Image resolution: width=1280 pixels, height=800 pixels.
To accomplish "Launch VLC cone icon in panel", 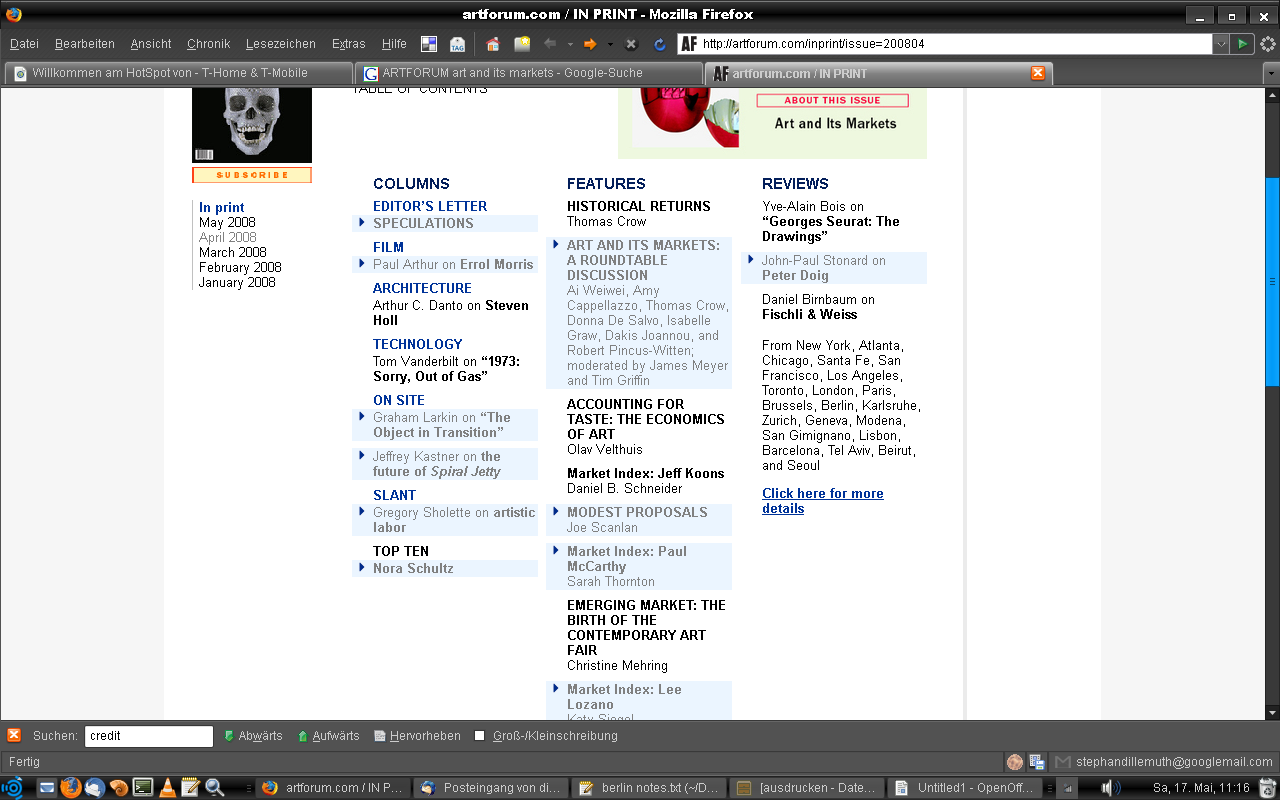I will click(167, 787).
